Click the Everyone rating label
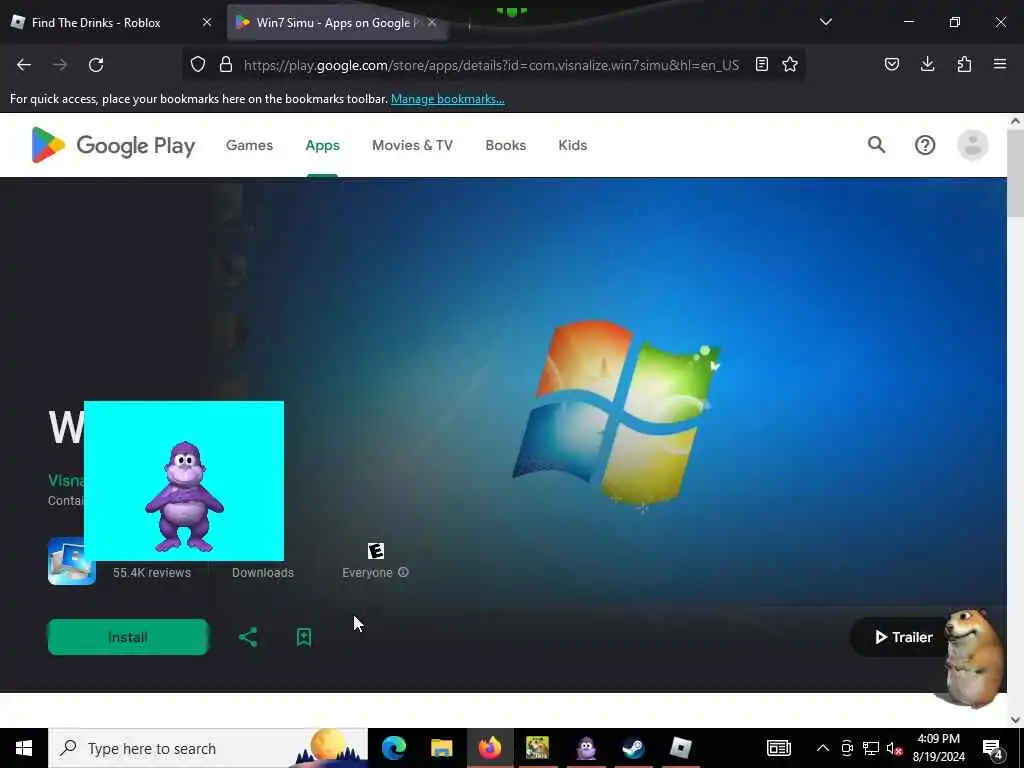The image size is (1024, 768). (x=367, y=573)
